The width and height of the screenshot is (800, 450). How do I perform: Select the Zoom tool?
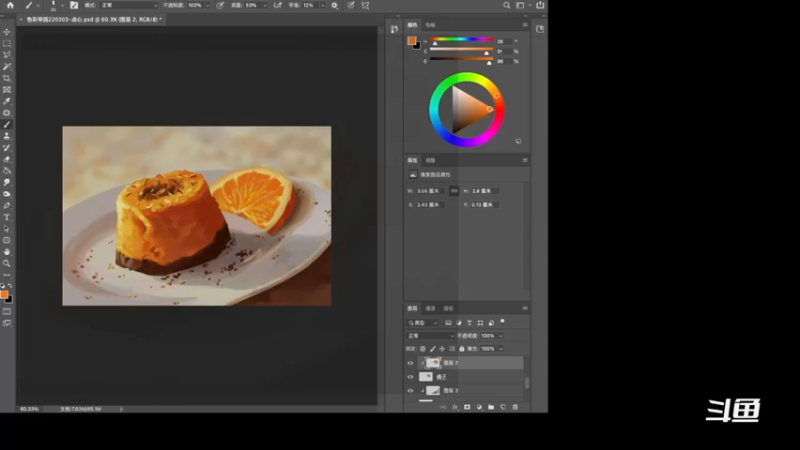pos(7,263)
